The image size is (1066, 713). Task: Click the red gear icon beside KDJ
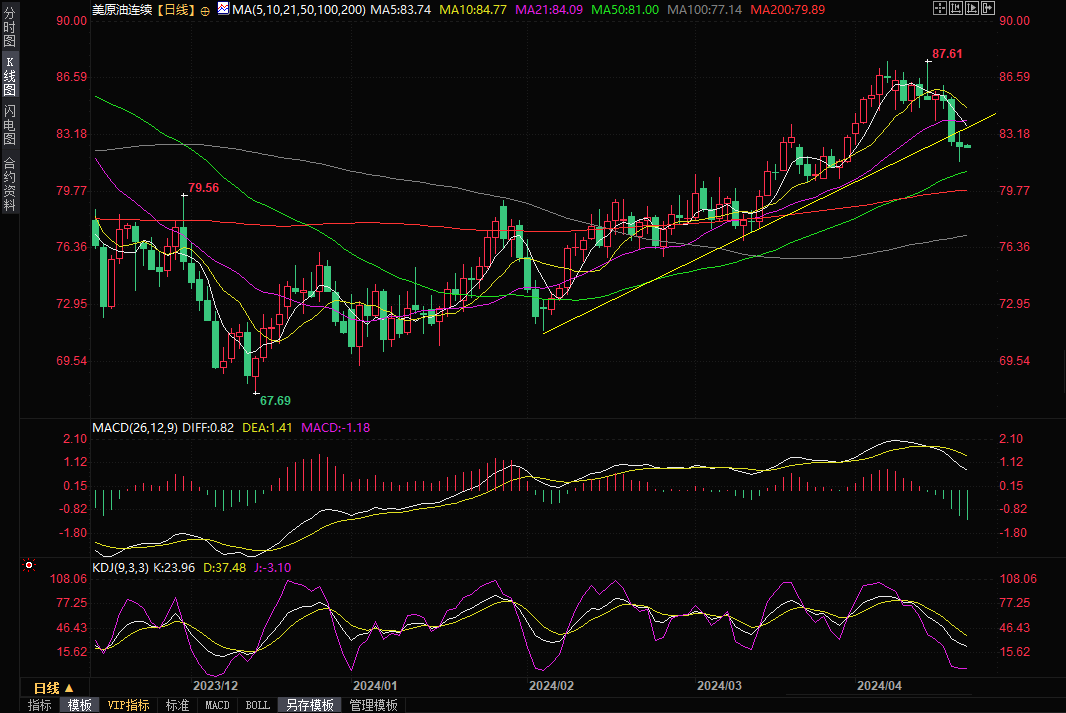(30, 567)
